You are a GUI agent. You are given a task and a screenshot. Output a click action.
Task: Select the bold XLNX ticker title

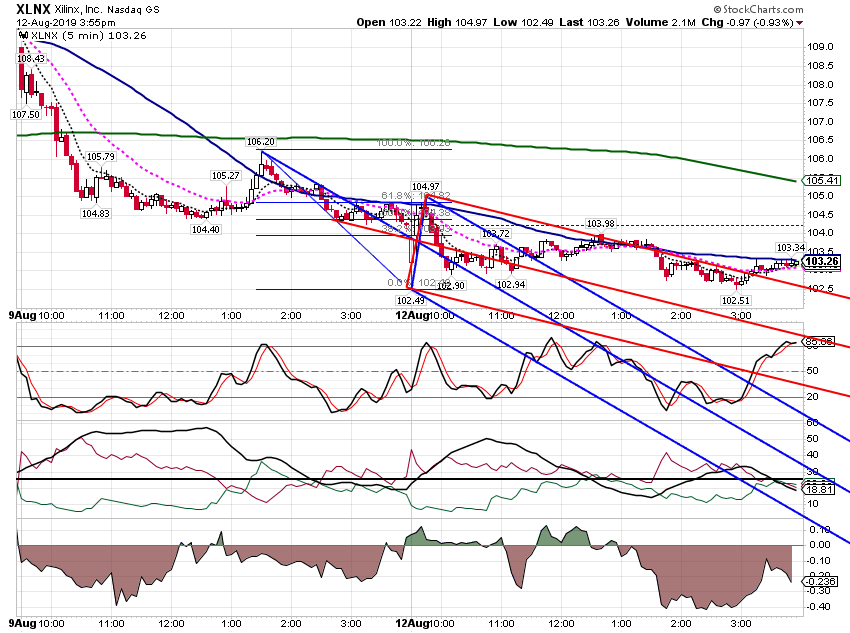(x=33, y=9)
